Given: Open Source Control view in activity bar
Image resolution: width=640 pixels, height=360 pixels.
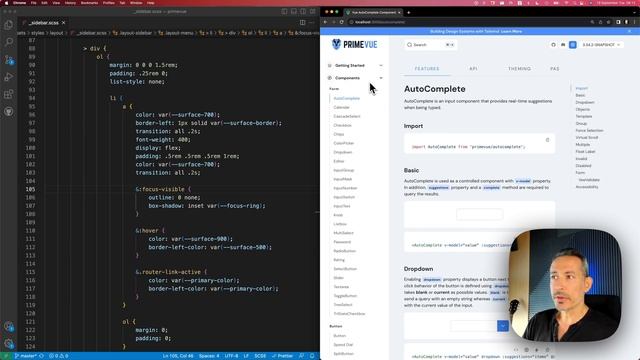Looking at the screenshot, I should 9,60.
